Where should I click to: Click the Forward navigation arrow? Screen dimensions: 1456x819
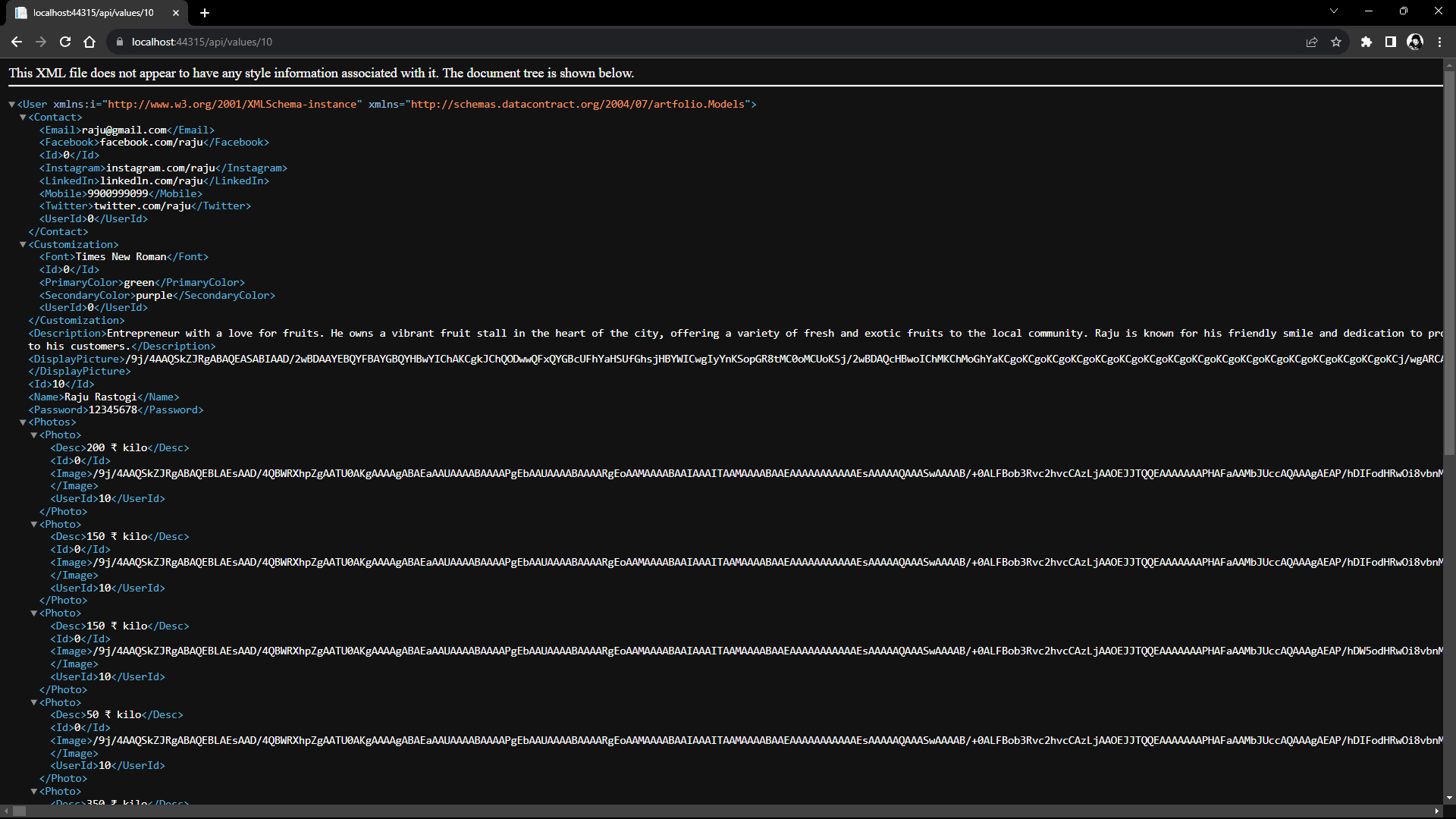(x=41, y=42)
